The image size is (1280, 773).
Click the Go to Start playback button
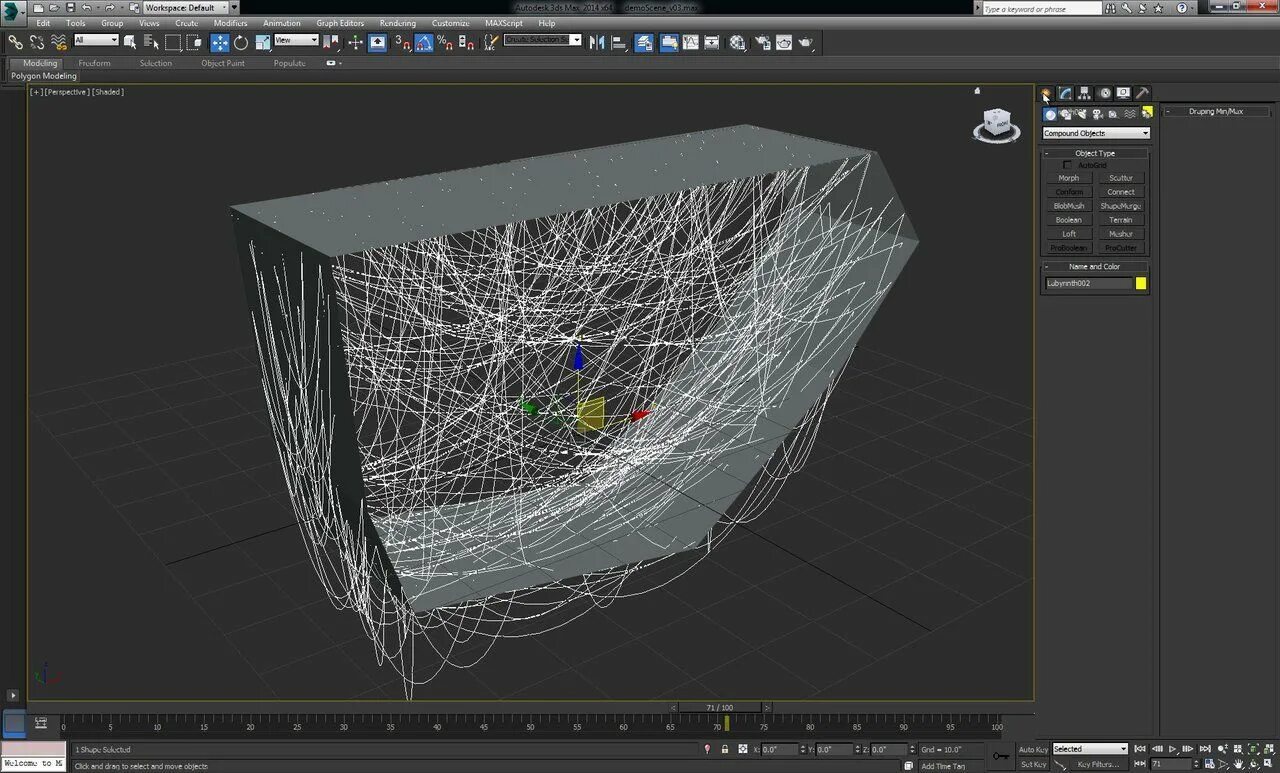coord(1139,749)
